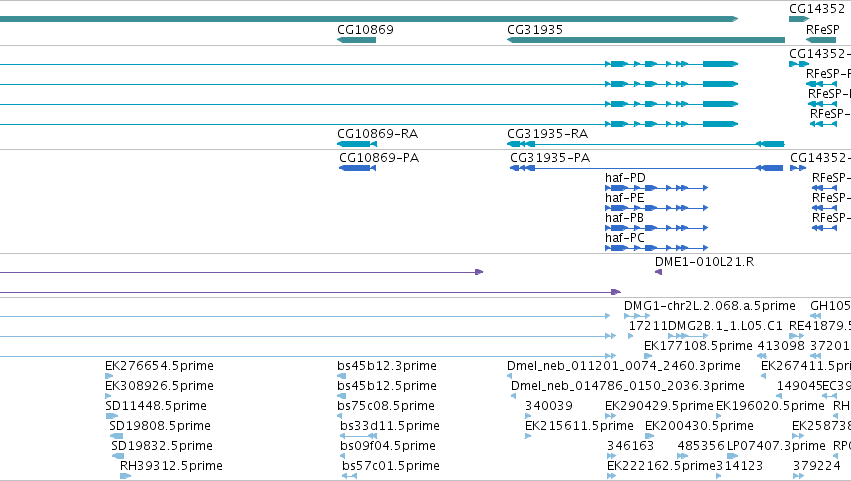Click the 314123 EST label
Viewport: 851px width, 481px height.
(x=739, y=466)
